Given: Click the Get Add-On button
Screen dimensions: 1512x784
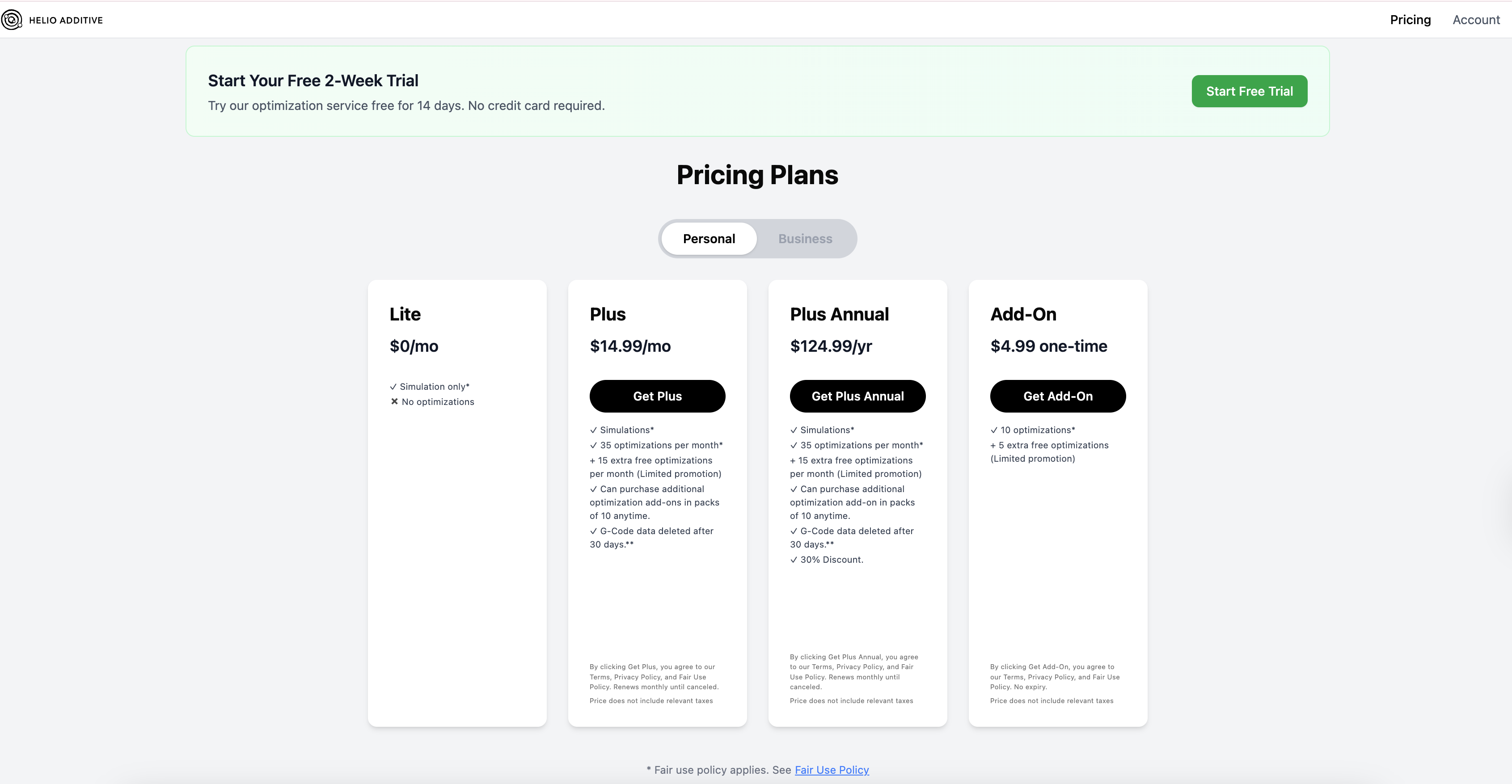Looking at the screenshot, I should (x=1057, y=396).
